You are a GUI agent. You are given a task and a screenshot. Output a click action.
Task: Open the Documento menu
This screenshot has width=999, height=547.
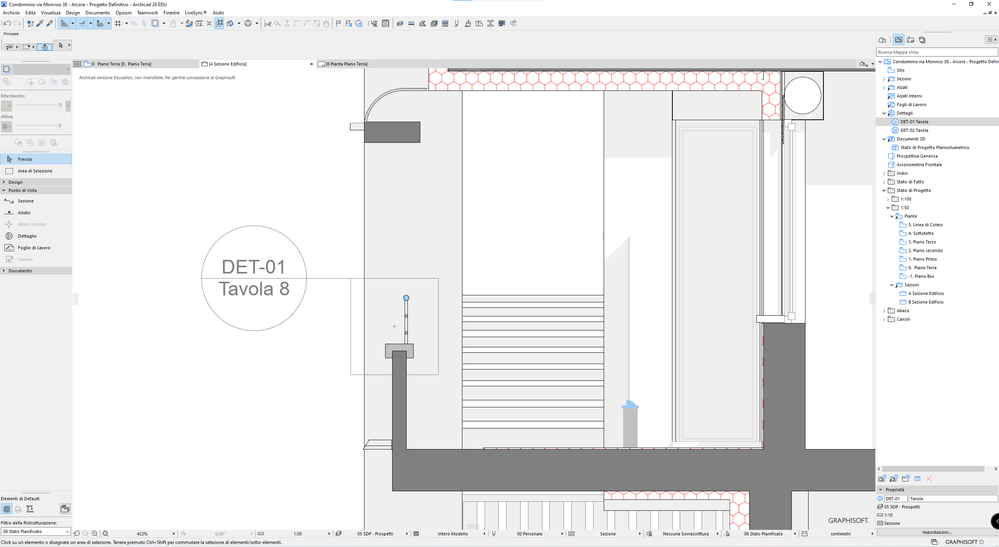coord(98,13)
